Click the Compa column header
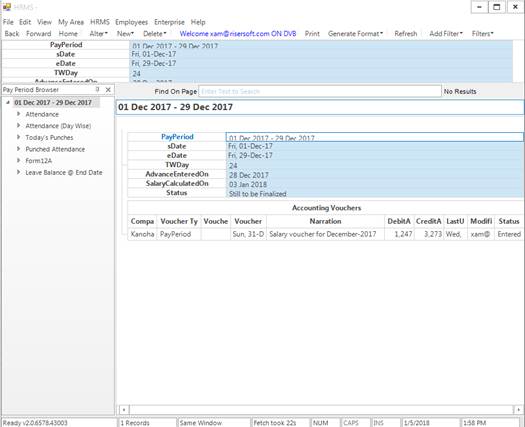 142,221
